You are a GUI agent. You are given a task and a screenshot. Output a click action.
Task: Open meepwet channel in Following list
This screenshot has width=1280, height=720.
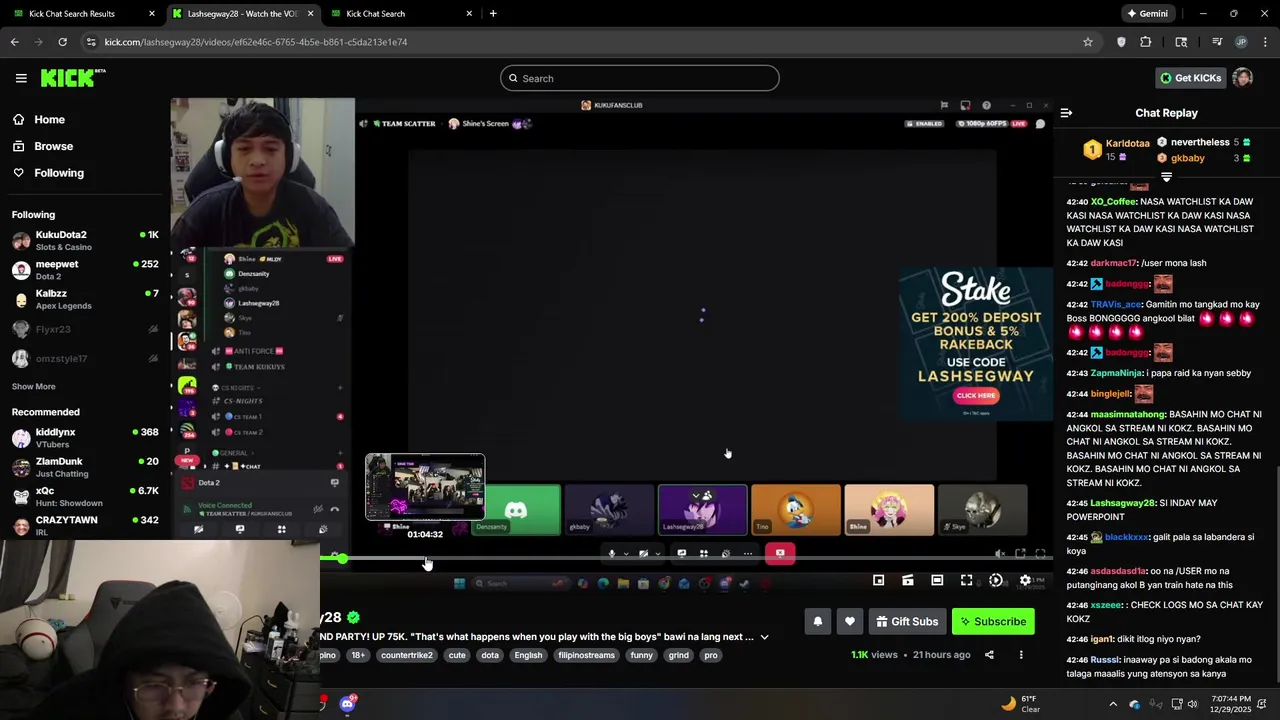(x=85, y=270)
